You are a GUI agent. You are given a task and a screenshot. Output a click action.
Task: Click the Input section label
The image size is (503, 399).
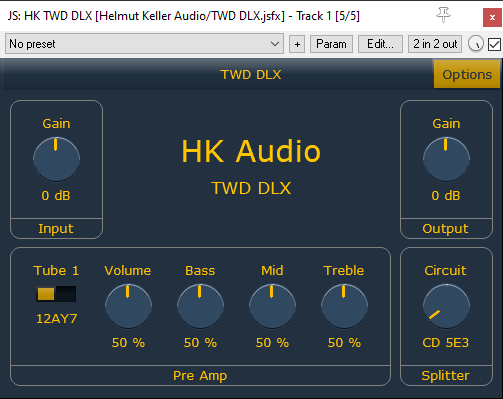(56, 229)
